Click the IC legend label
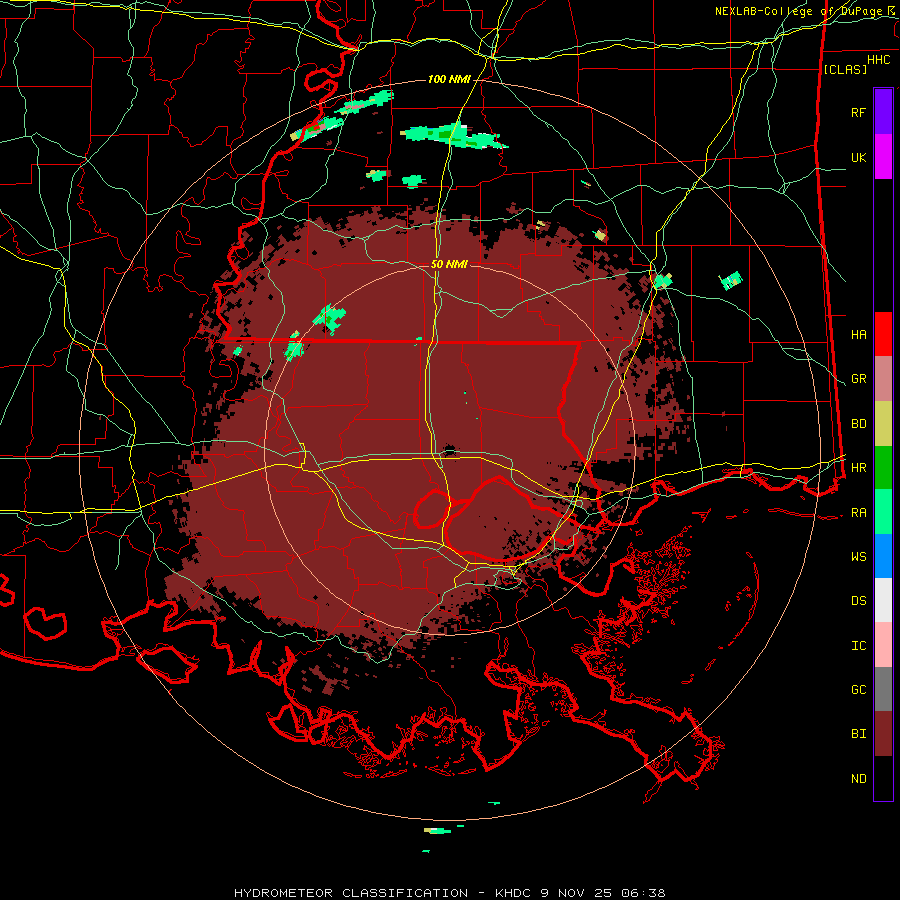Viewport: 900px width, 900px height. (x=858, y=646)
